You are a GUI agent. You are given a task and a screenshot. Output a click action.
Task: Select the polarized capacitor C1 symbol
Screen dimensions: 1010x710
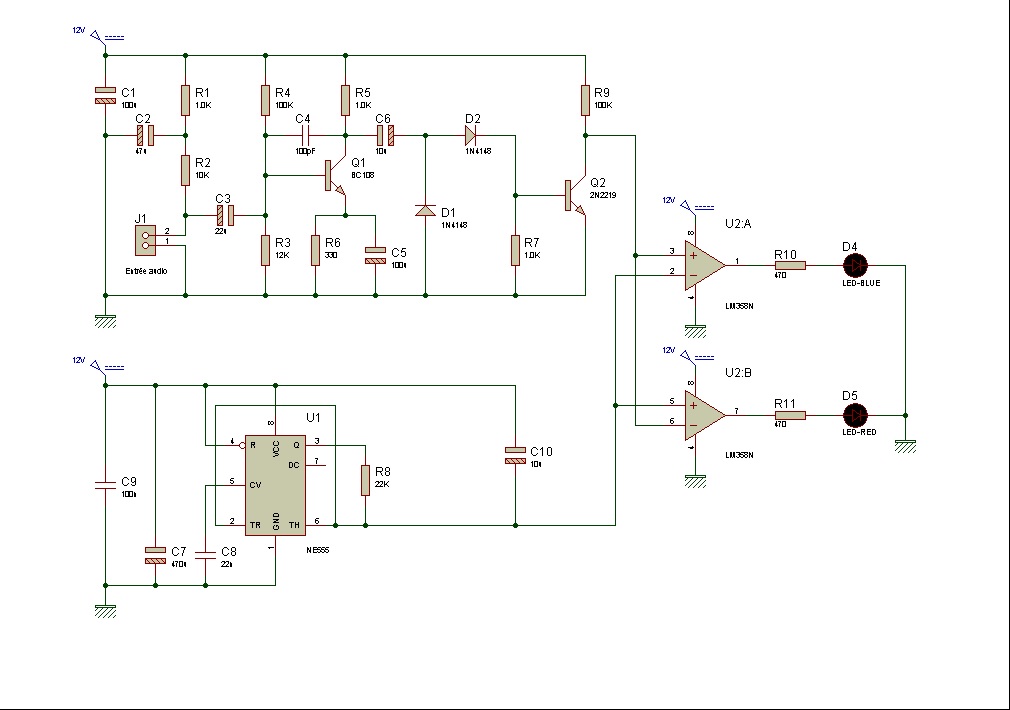106,95
